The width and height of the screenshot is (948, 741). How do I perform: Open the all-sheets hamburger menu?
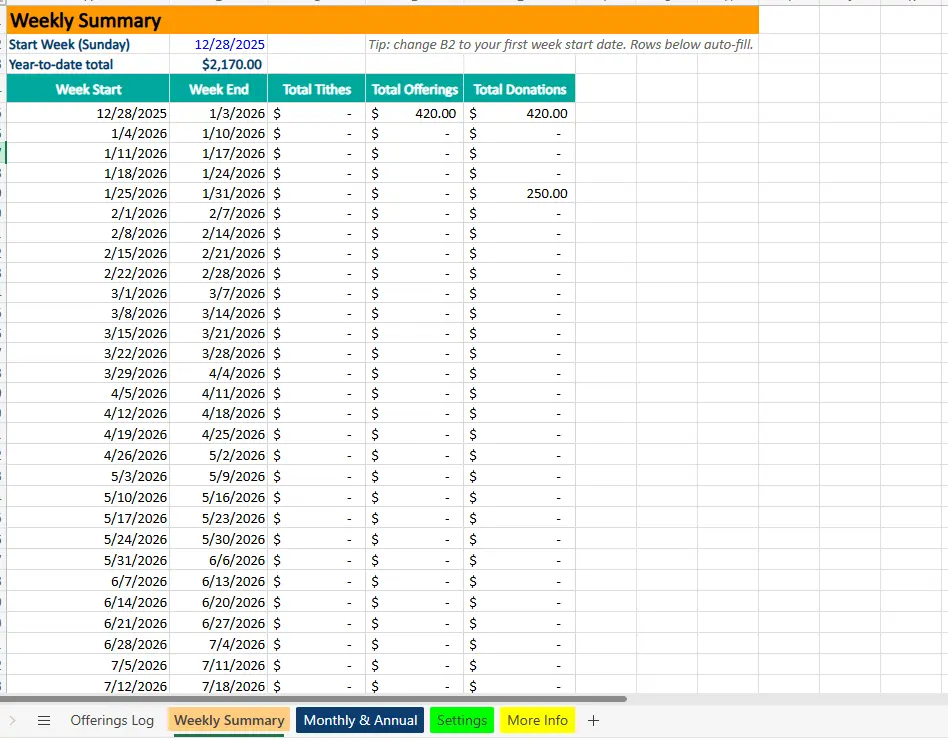(x=43, y=719)
